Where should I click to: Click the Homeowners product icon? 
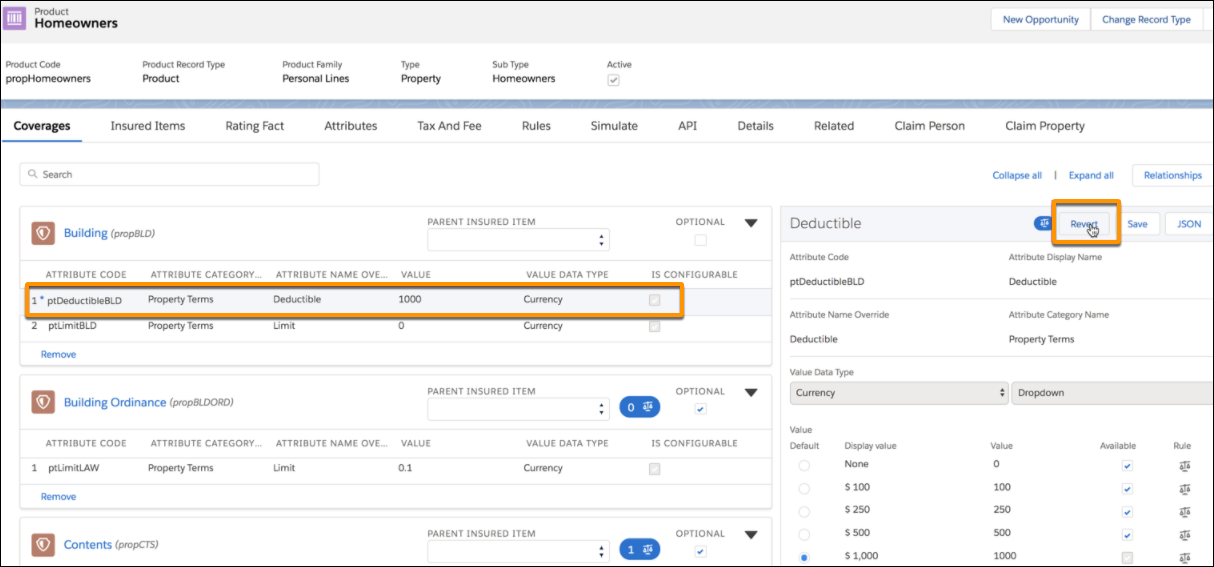(16, 18)
